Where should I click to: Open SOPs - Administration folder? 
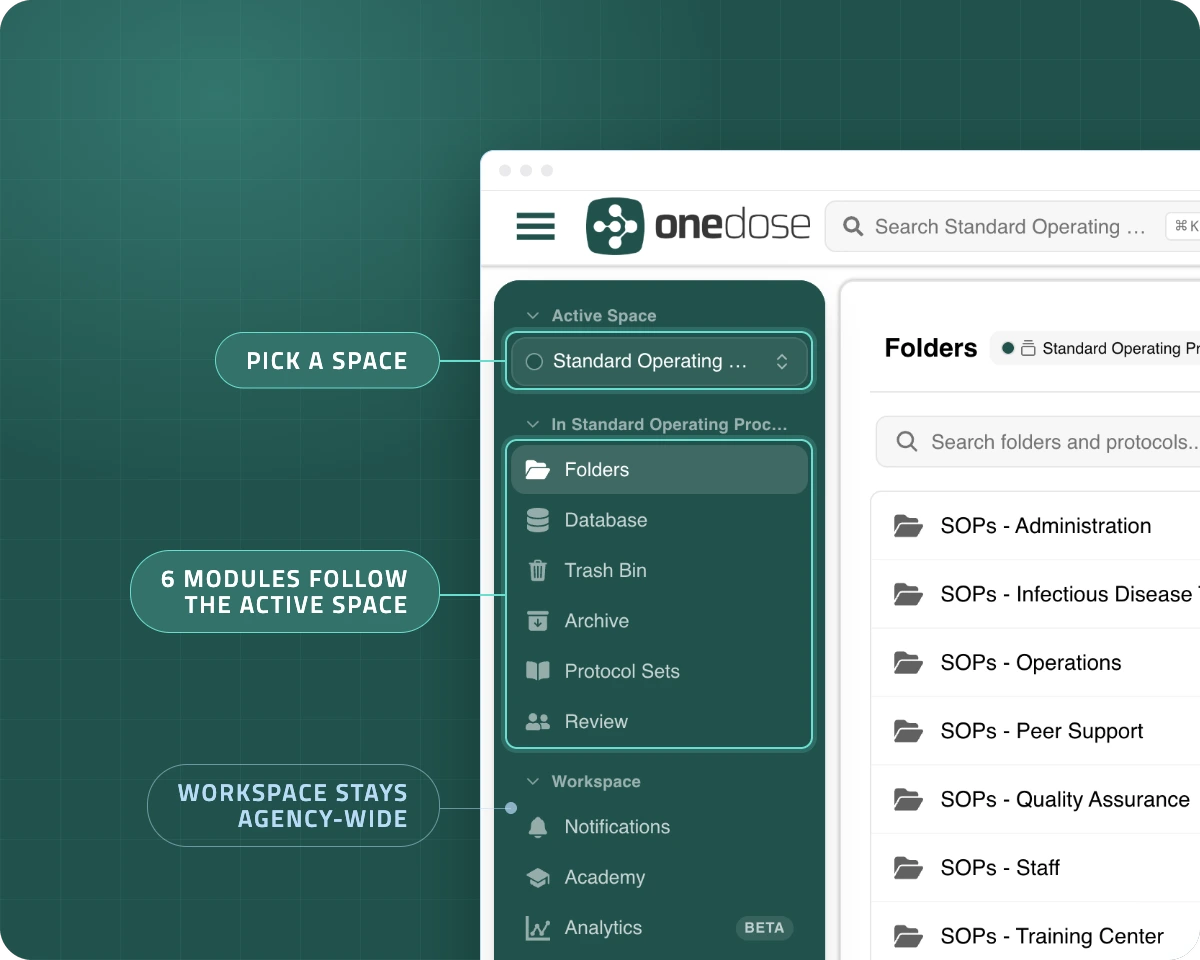click(1036, 526)
